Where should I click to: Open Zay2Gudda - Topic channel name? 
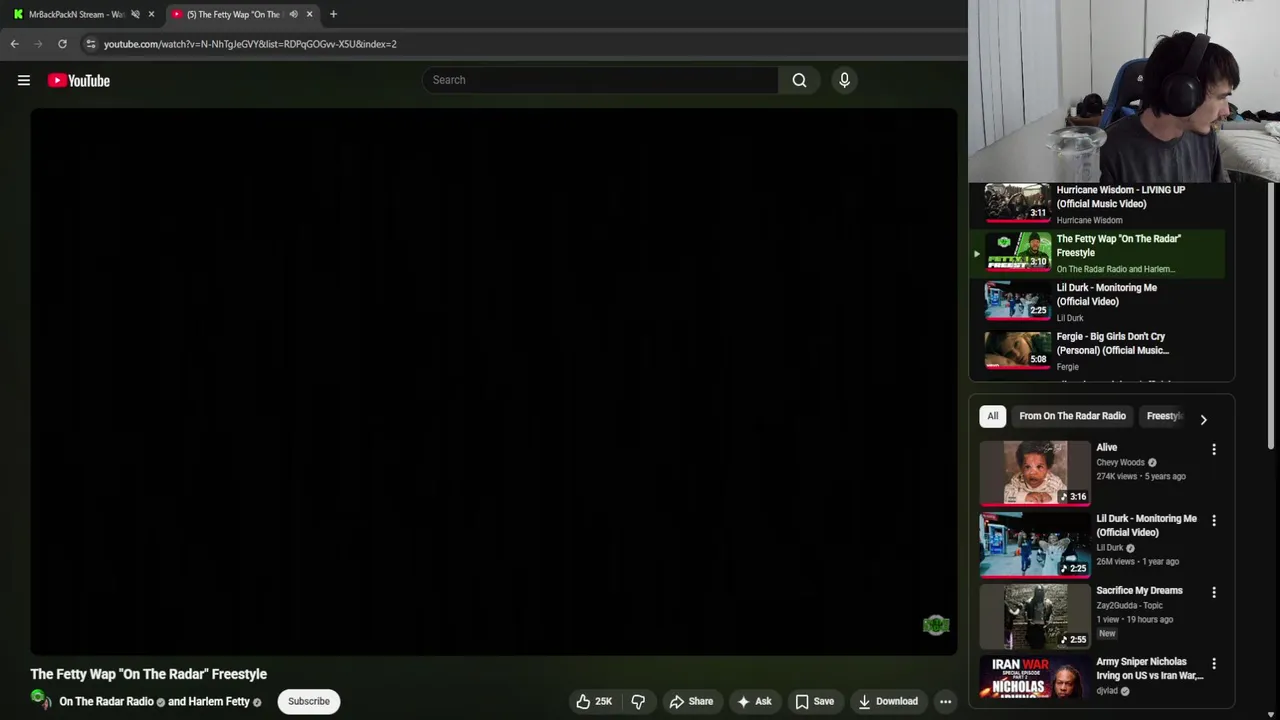(x=1129, y=606)
